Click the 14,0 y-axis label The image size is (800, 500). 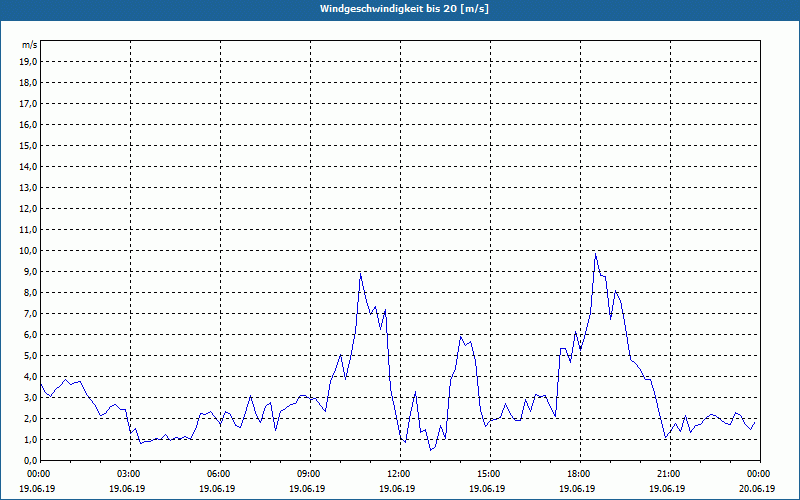click(28, 166)
